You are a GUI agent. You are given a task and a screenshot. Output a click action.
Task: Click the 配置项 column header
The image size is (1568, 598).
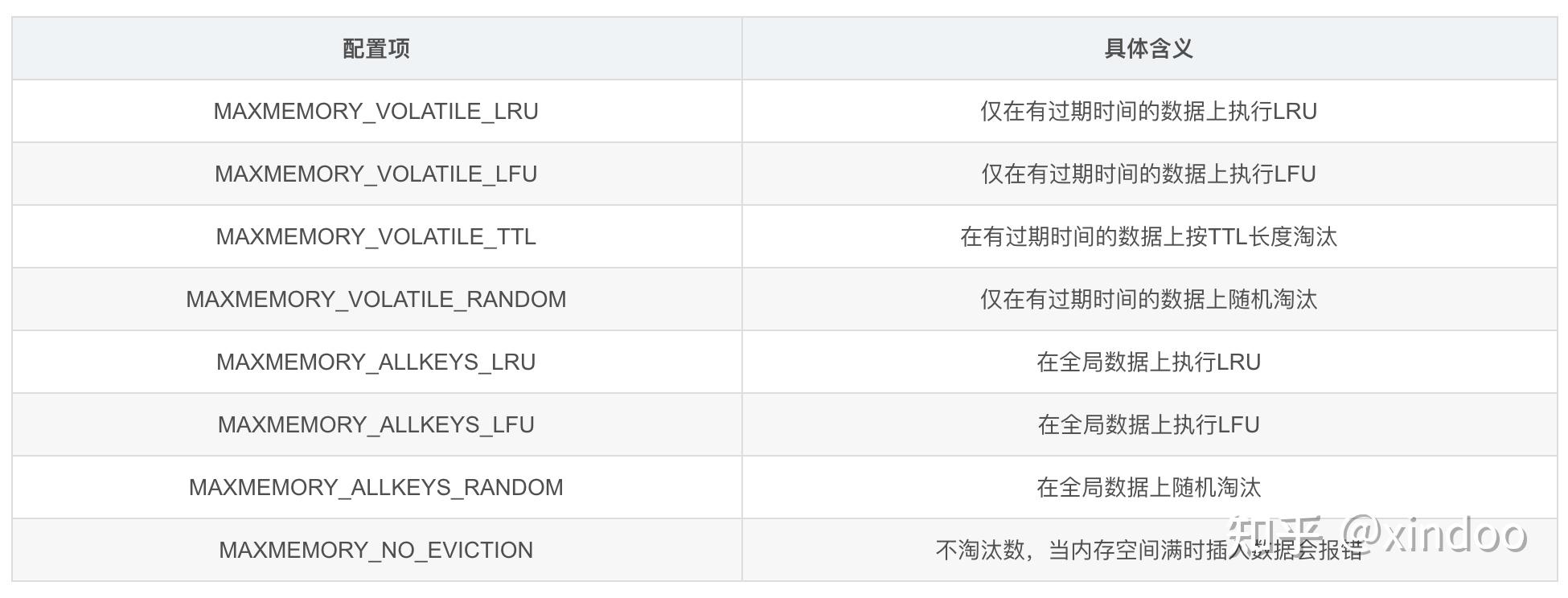pos(376,48)
